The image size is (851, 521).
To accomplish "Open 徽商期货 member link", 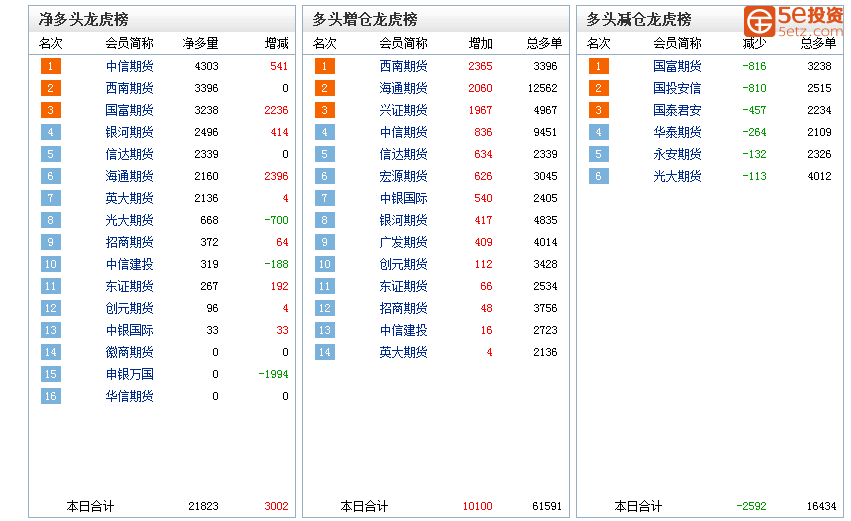I will click(x=129, y=352).
